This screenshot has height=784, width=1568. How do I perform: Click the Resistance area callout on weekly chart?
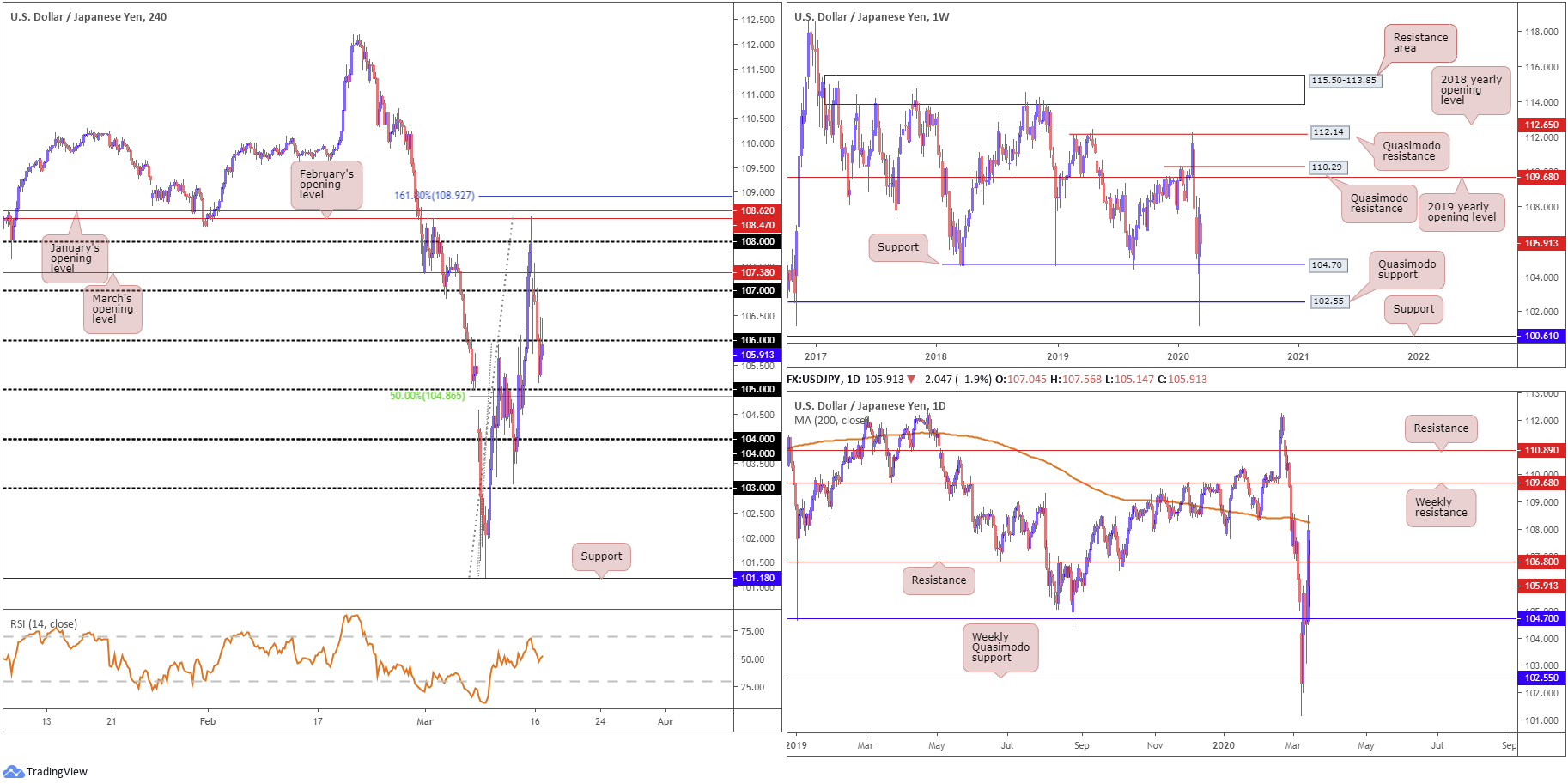pyautogui.click(x=1420, y=43)
